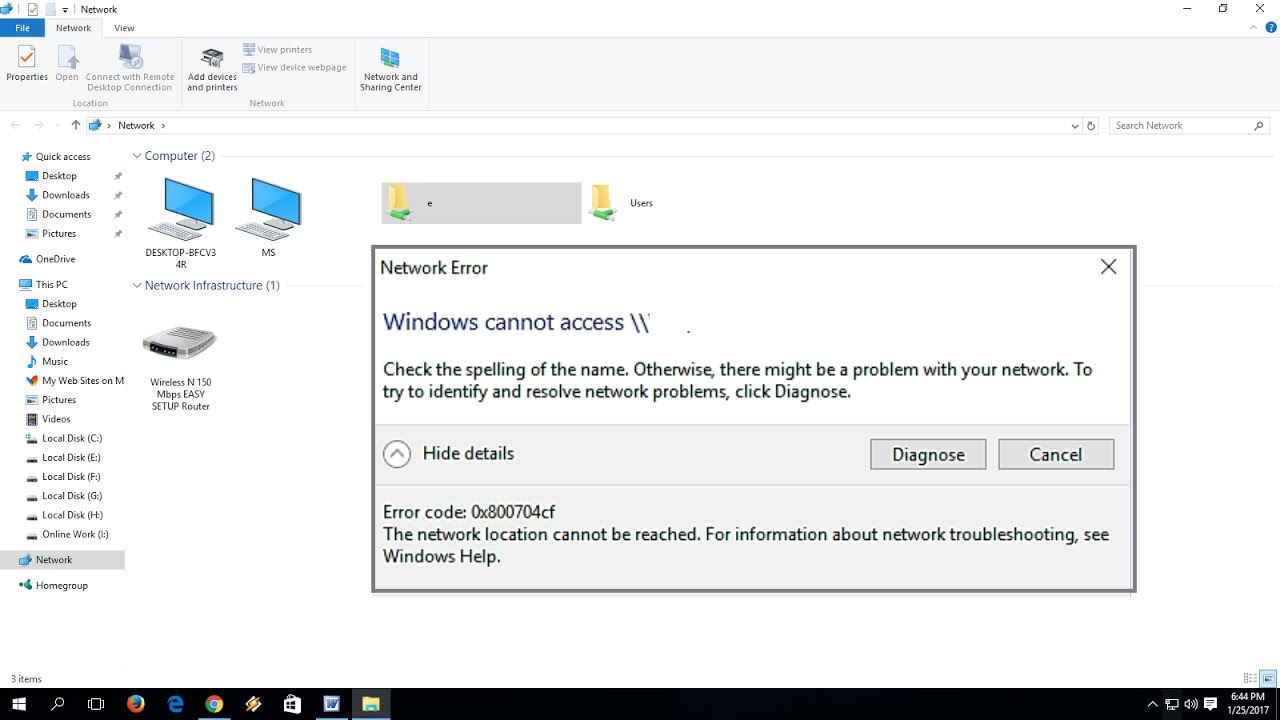
Task: Collapse the Computer (2) group
Action: pyautogui.click(x=137, y=156)
